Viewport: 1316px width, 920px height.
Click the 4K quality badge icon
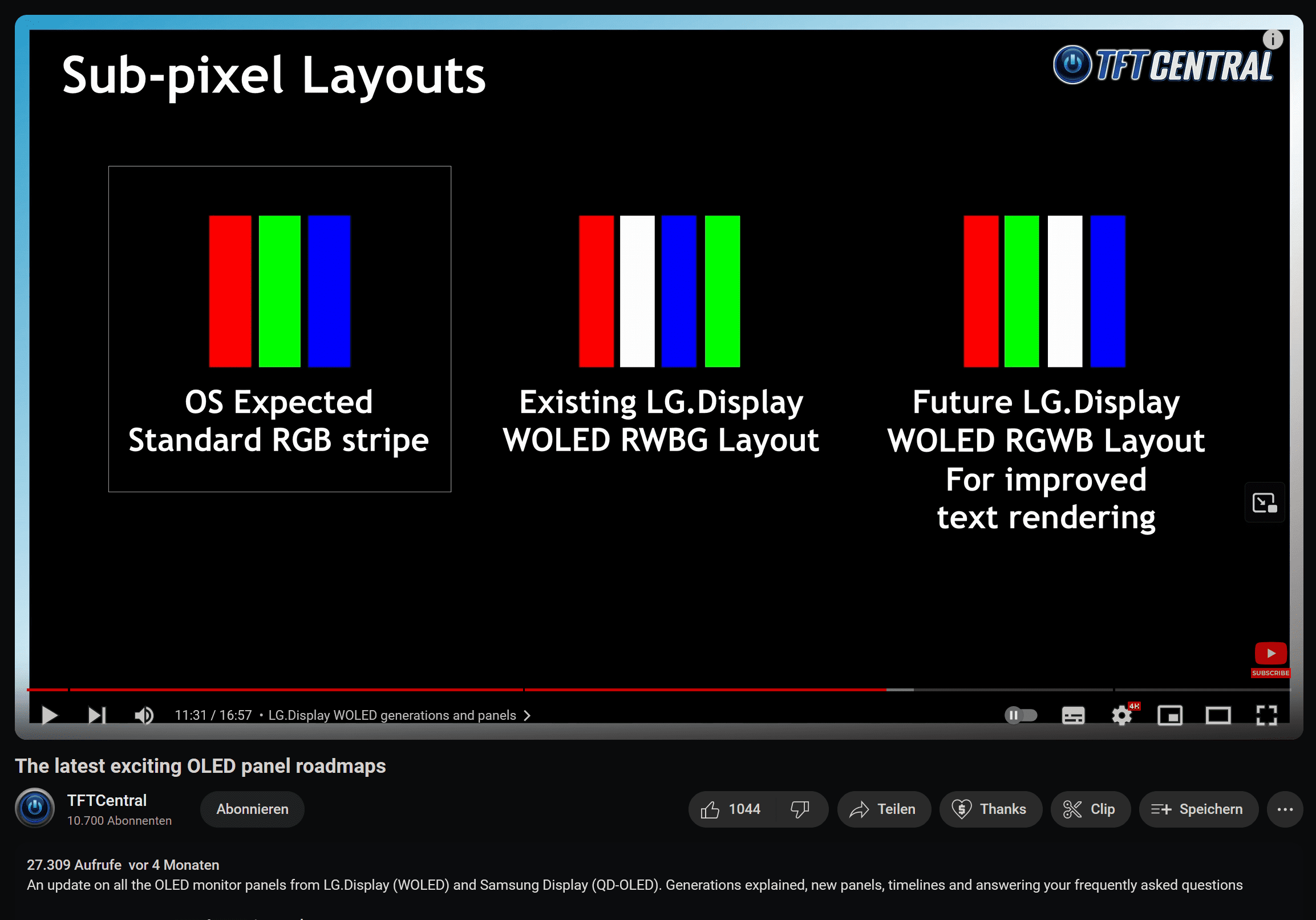pyautogui.click(x=1134, y=705)
